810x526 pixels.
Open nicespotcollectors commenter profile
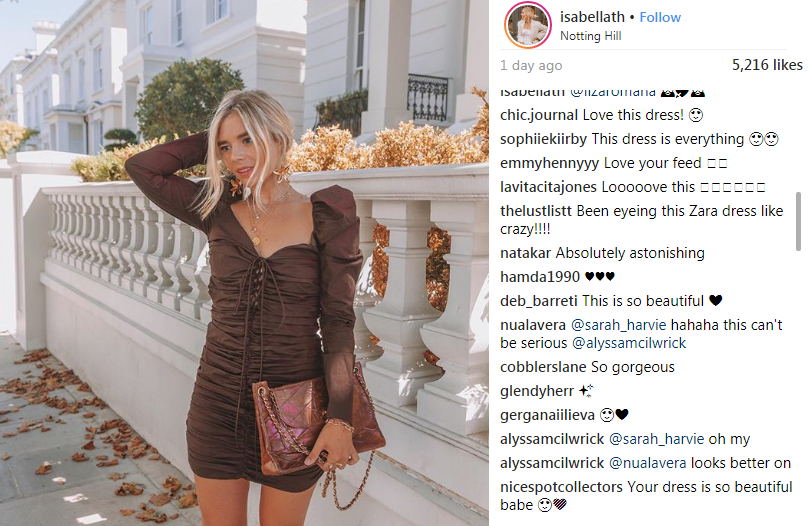click(561, 487)
